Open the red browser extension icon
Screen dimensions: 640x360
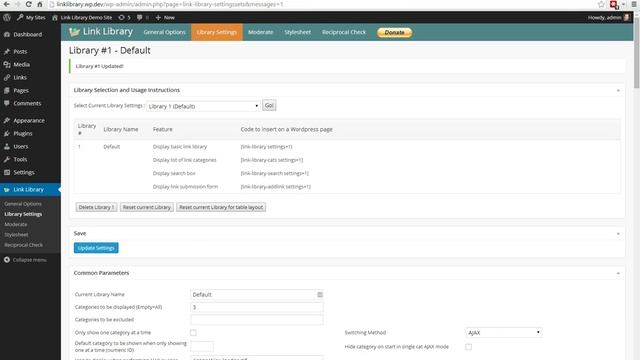pos(614,4)
